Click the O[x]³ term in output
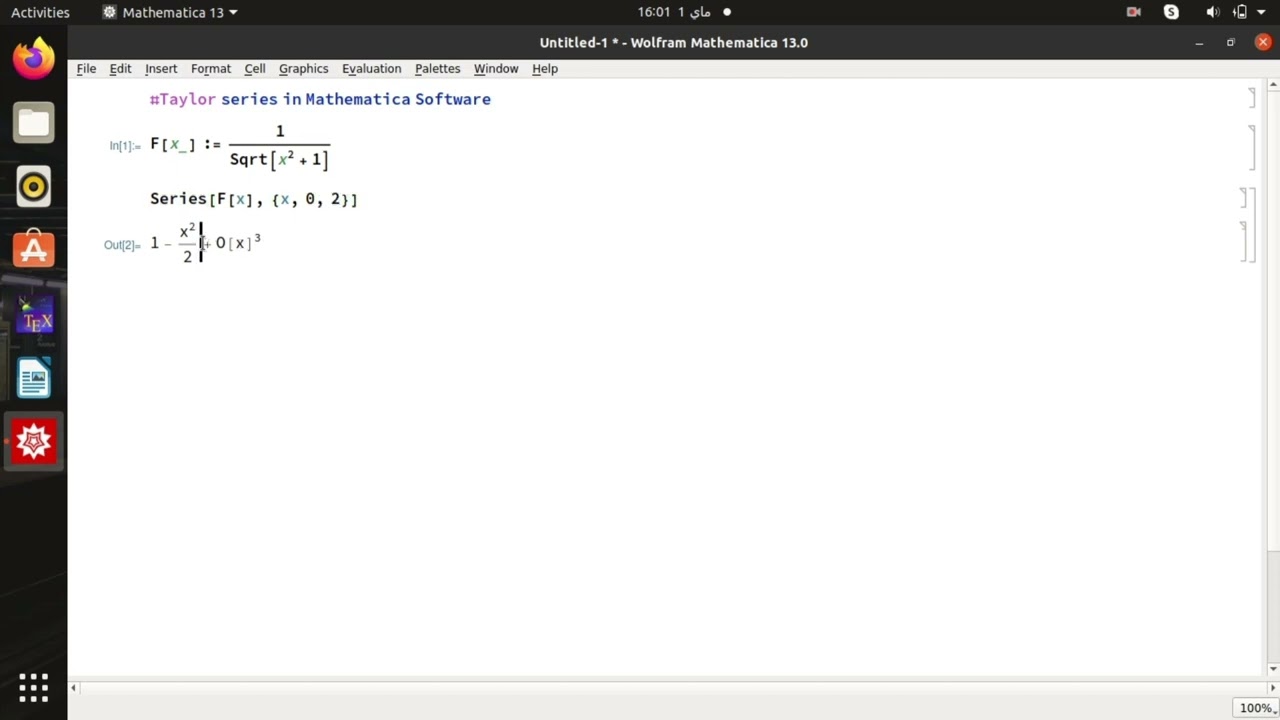This screenshot has height=720, width=1280. point(238,242)
